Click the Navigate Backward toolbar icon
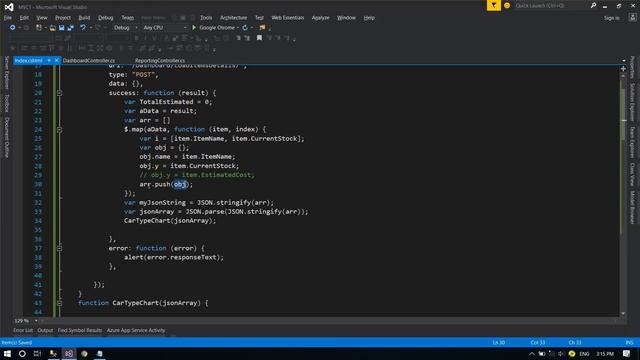The width and height of the screenshot is (640, 360). pos(13,28)
